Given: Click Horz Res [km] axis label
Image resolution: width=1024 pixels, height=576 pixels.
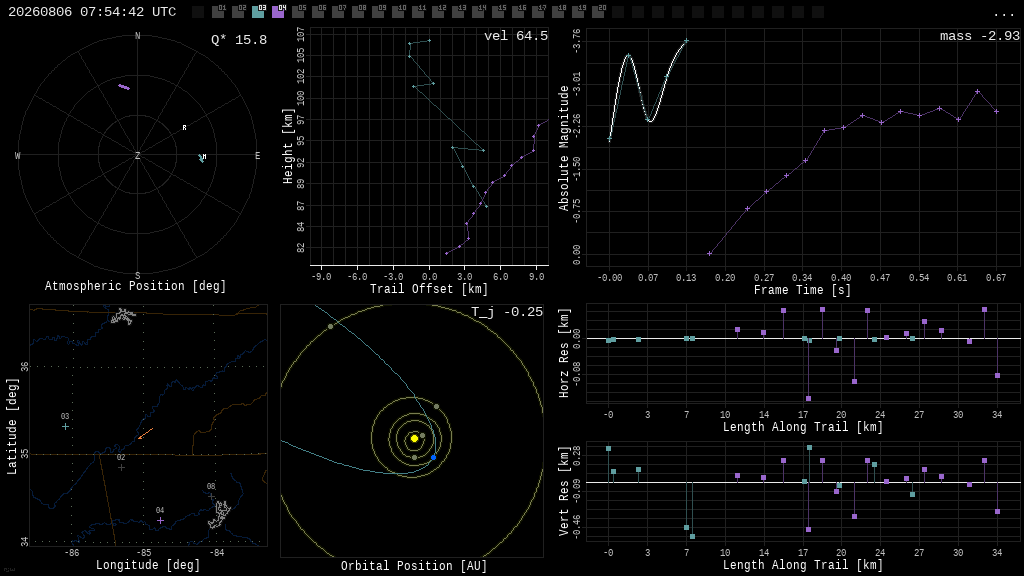Looking at the screenshot, I should [564, 353].
